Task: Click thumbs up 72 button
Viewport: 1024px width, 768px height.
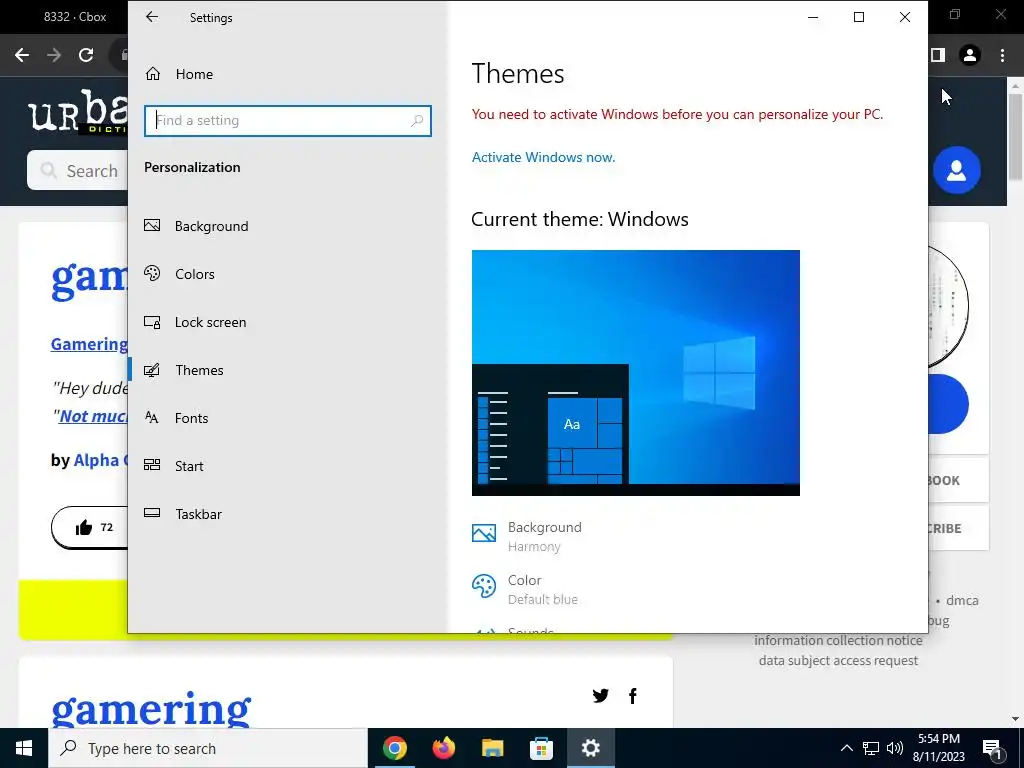Action: (x=89, y=527)
